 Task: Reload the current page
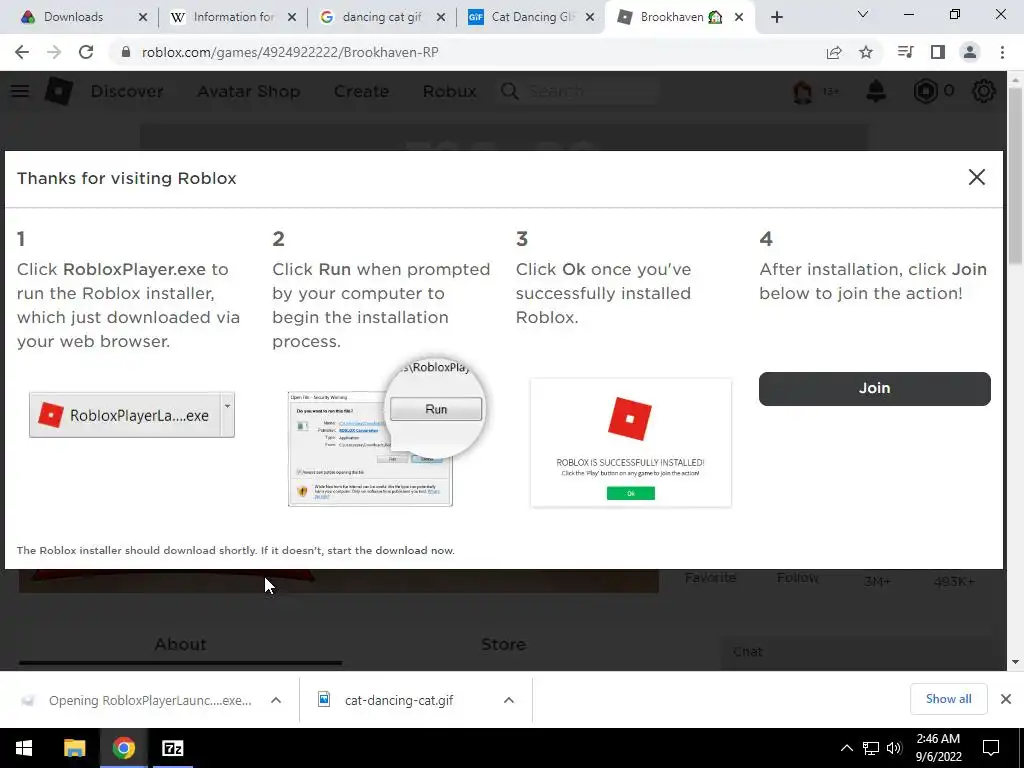(86, 52)
